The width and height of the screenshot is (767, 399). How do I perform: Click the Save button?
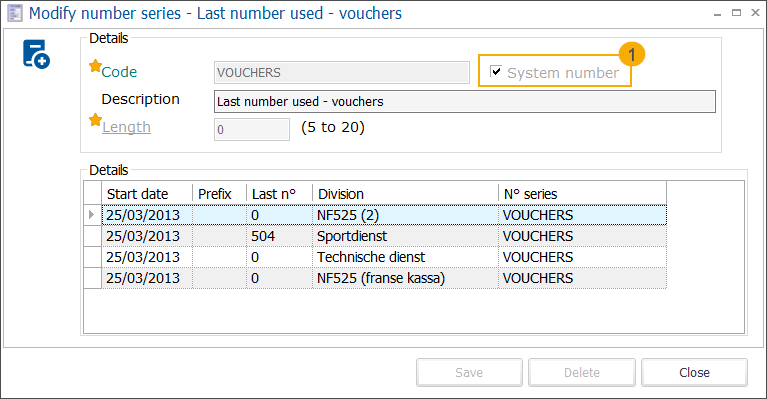point(469,373)
